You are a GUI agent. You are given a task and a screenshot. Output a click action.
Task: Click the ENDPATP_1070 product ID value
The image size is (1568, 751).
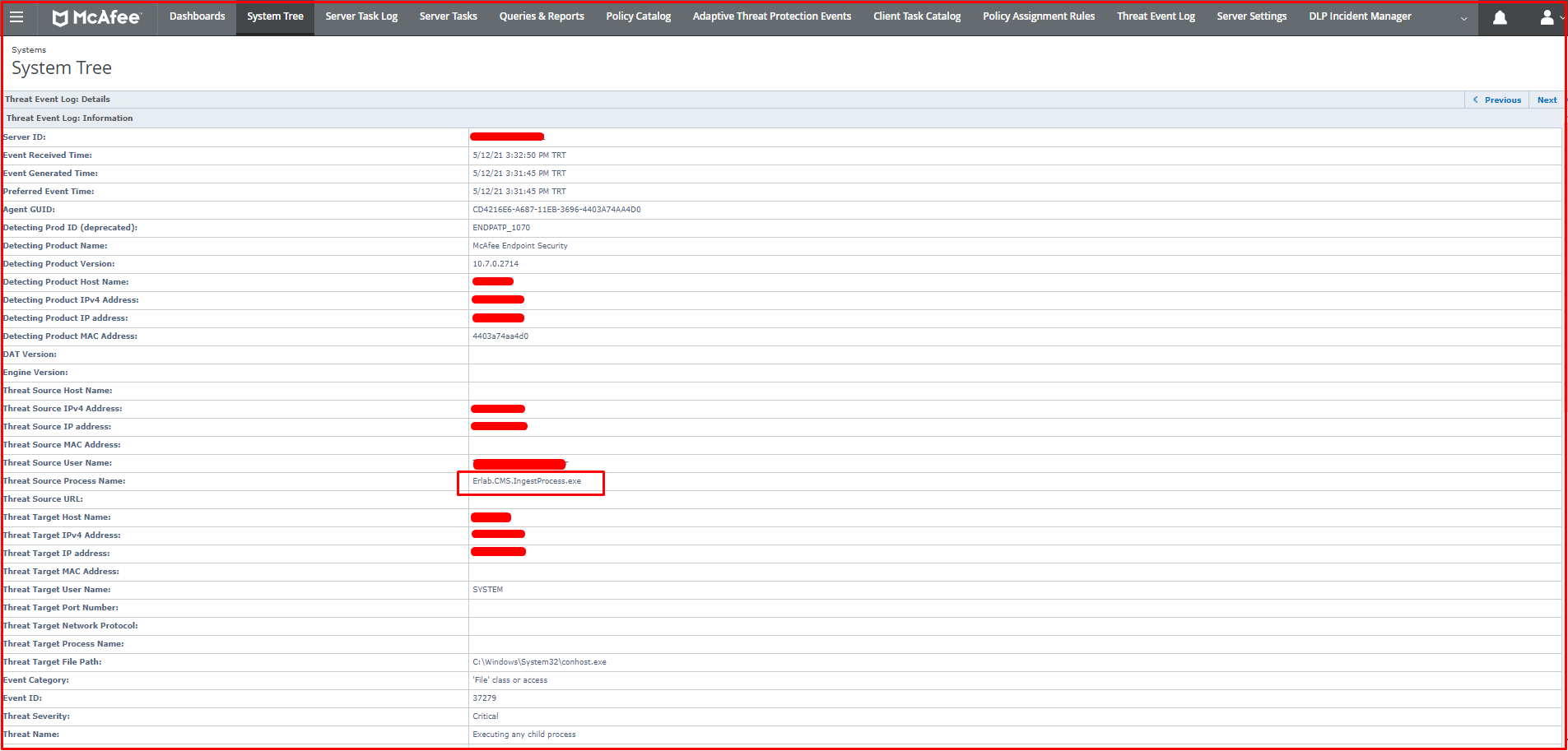(x=501, y=228)
